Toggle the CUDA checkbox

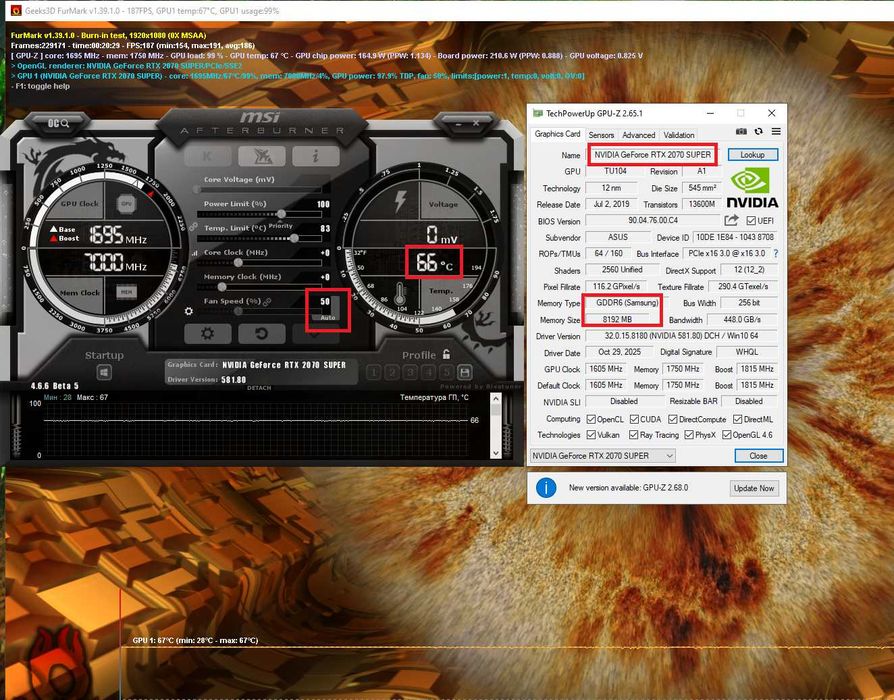click(x=634, y=419)
